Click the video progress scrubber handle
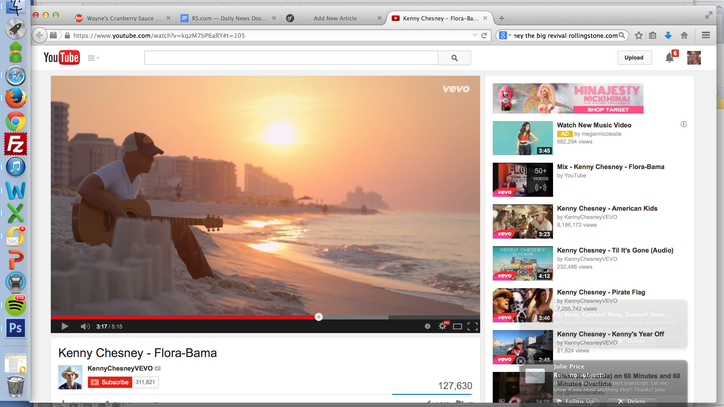724x407 pixels. [x=319, y=317]
